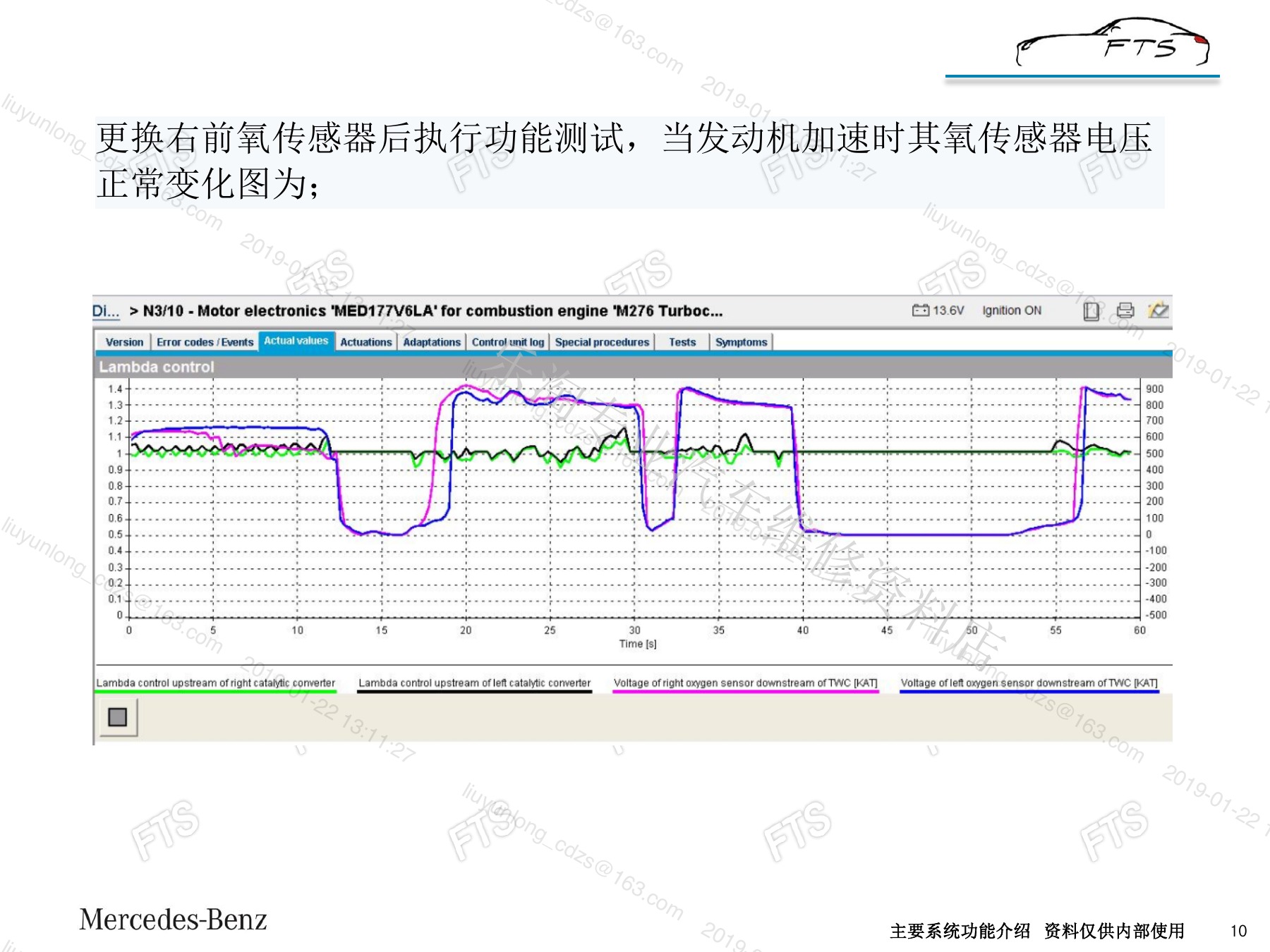Click the FTS car logo

tap(1113, 42)
